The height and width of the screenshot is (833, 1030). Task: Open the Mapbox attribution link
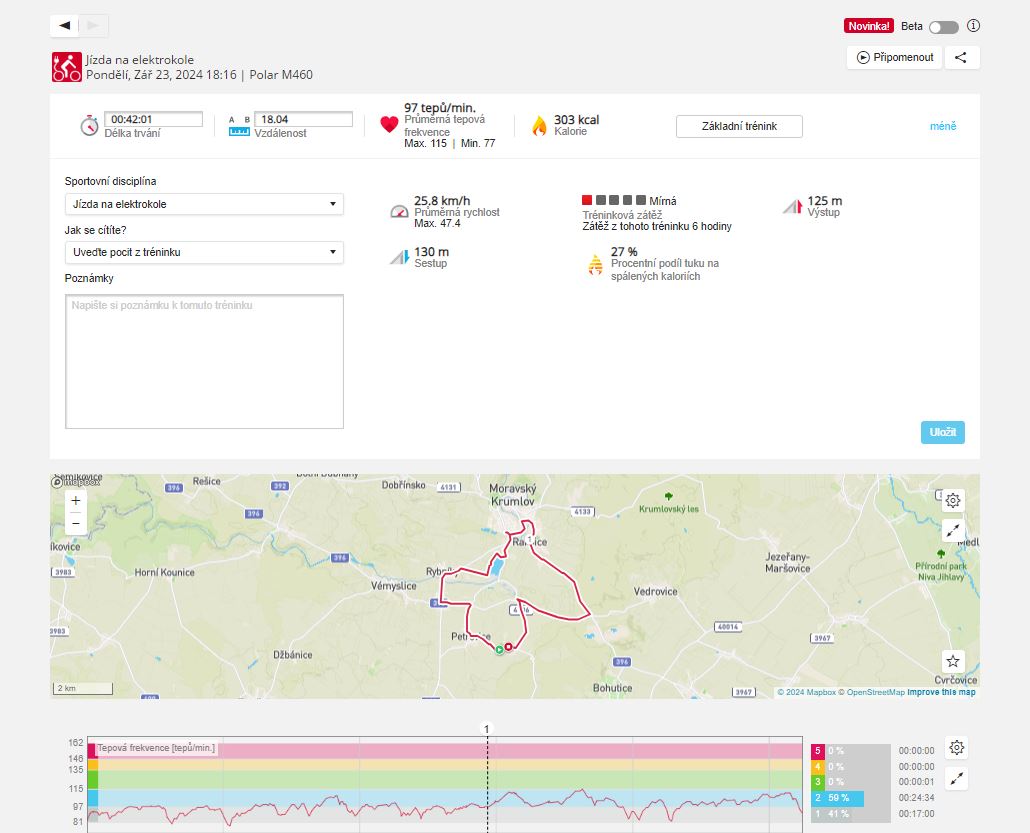[x=807, y=692]
